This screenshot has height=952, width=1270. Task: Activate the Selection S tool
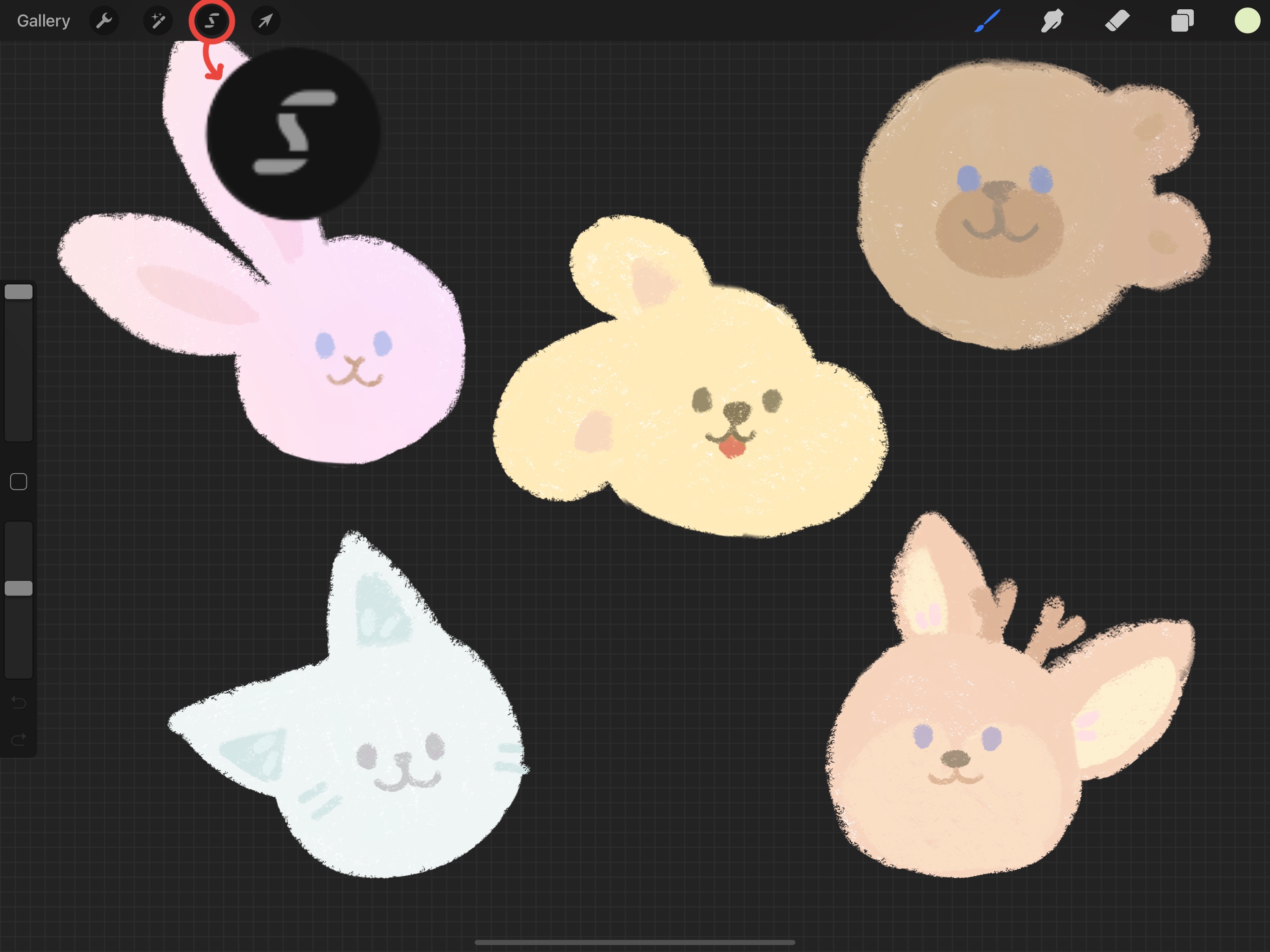point(212,20)
